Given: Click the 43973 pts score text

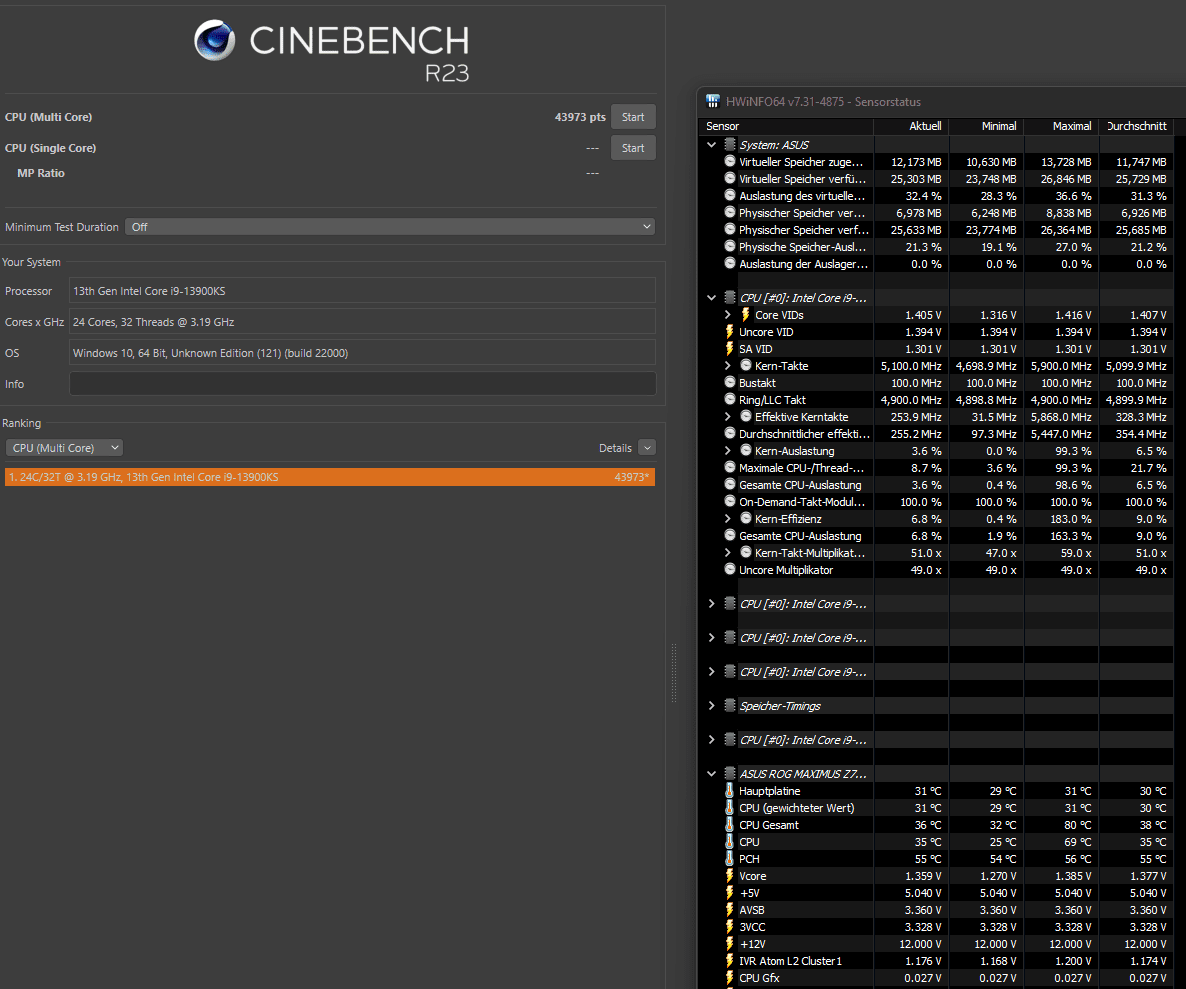Looking at the screenshot, I should tap(580, 117).
